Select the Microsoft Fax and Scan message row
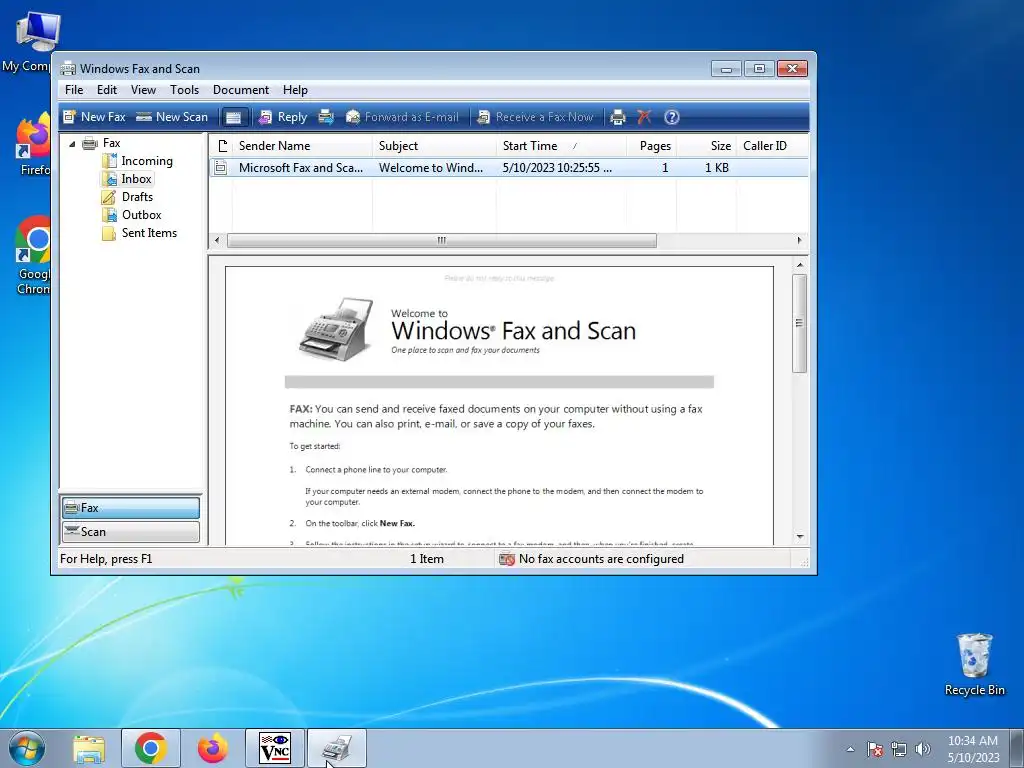This screenshot has width=1024, height=768. coord(509,168)
